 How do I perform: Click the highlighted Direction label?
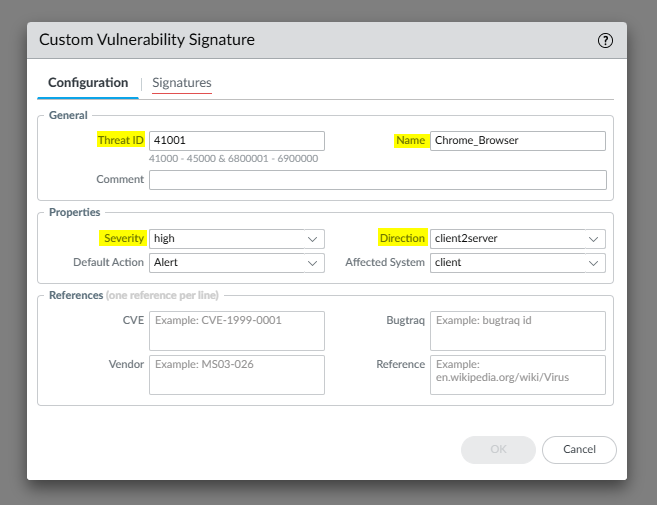(x=402, y=239)
